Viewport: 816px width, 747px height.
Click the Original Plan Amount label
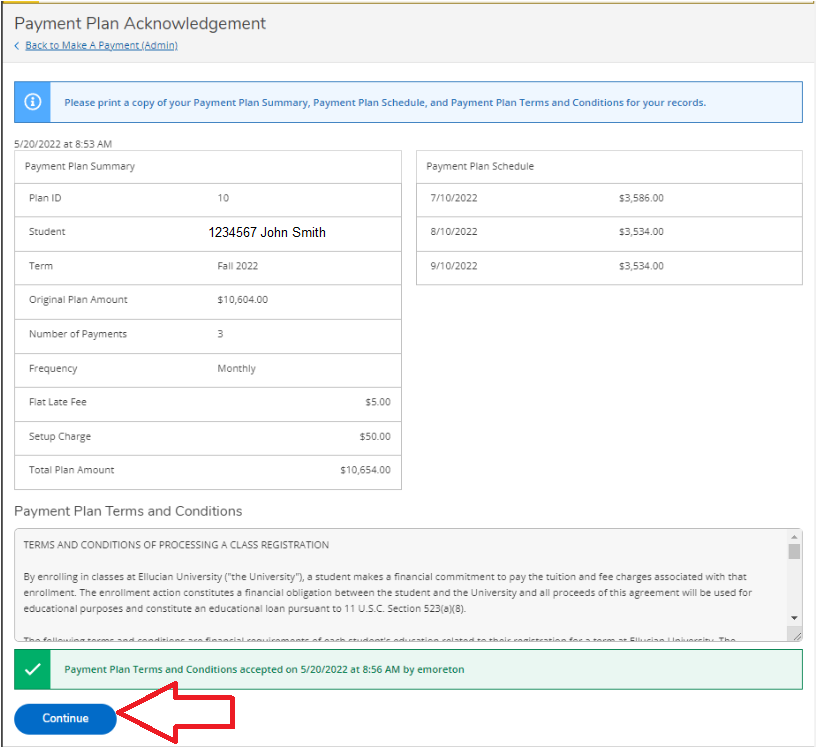(x=78, y=300)
